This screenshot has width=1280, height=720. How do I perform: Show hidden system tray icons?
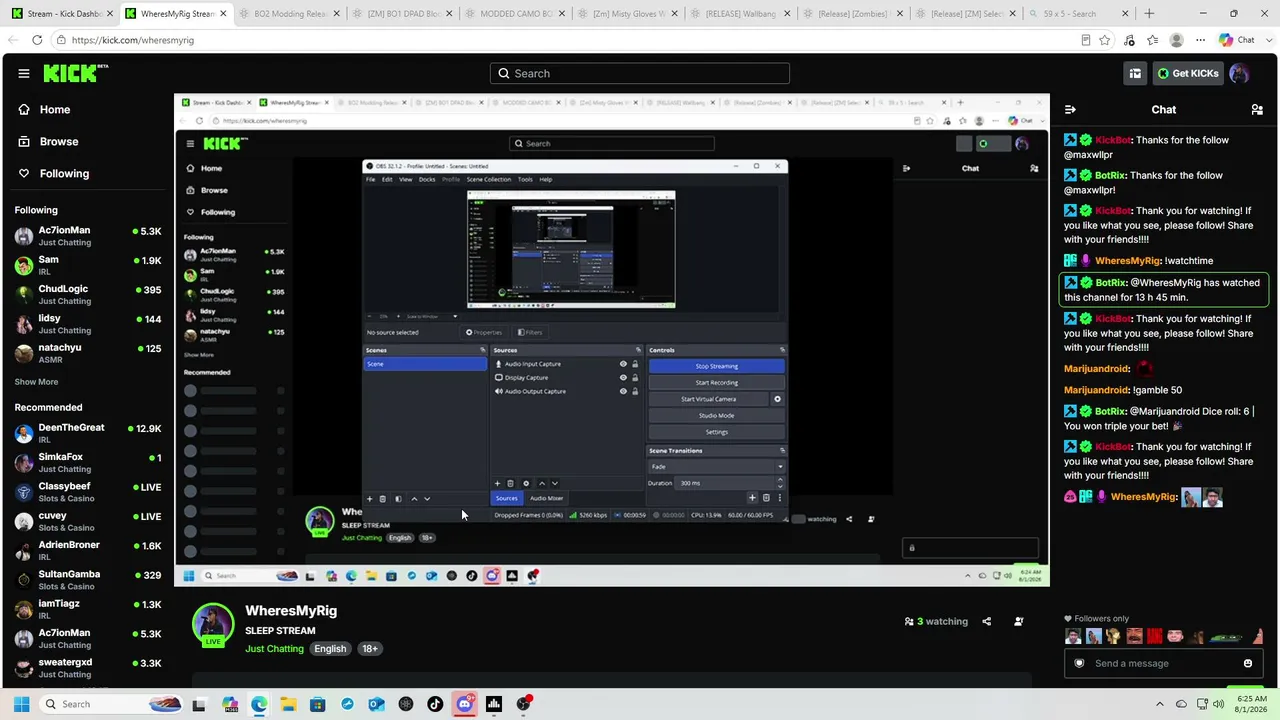[1160, 704]
